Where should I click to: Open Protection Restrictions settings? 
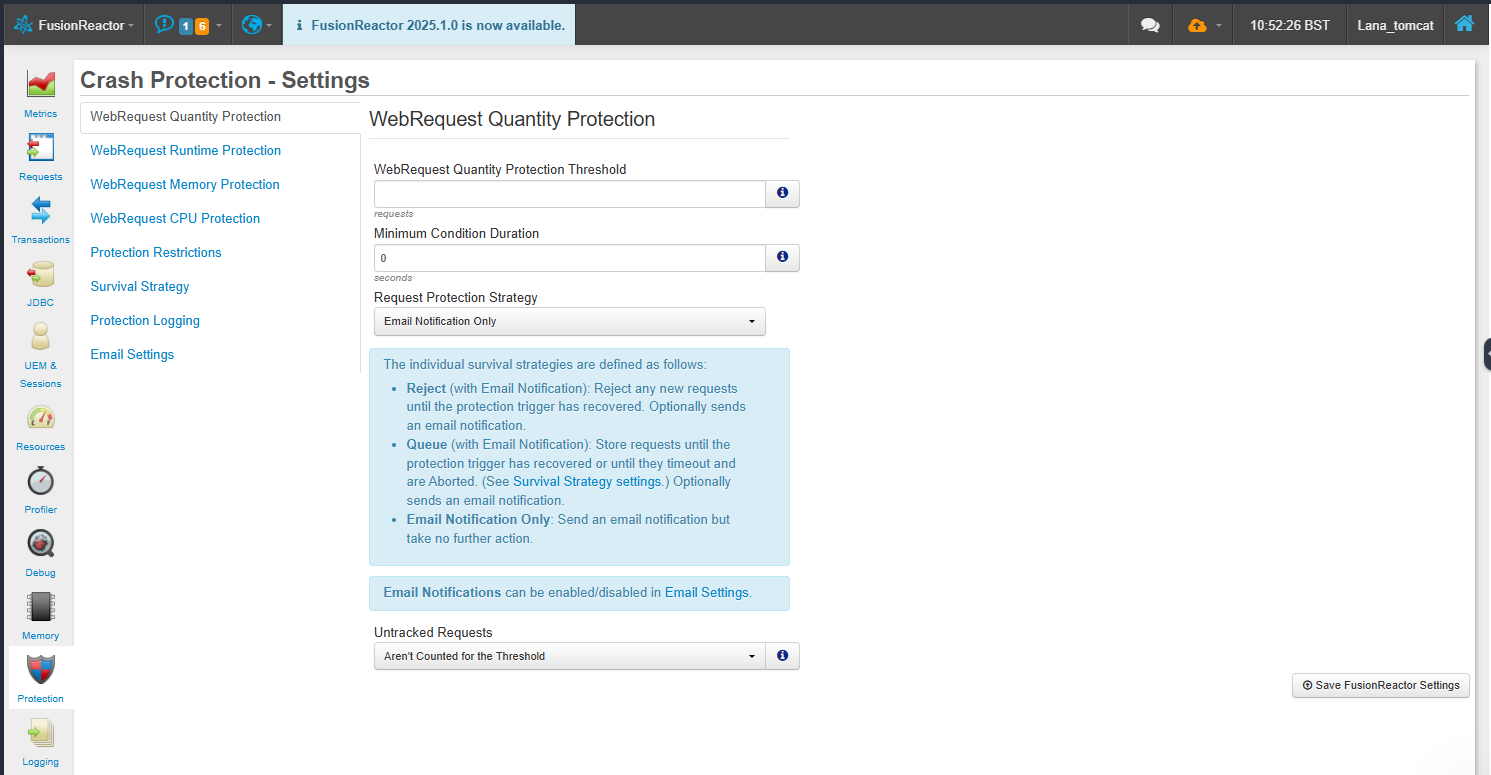coord(156,253)
